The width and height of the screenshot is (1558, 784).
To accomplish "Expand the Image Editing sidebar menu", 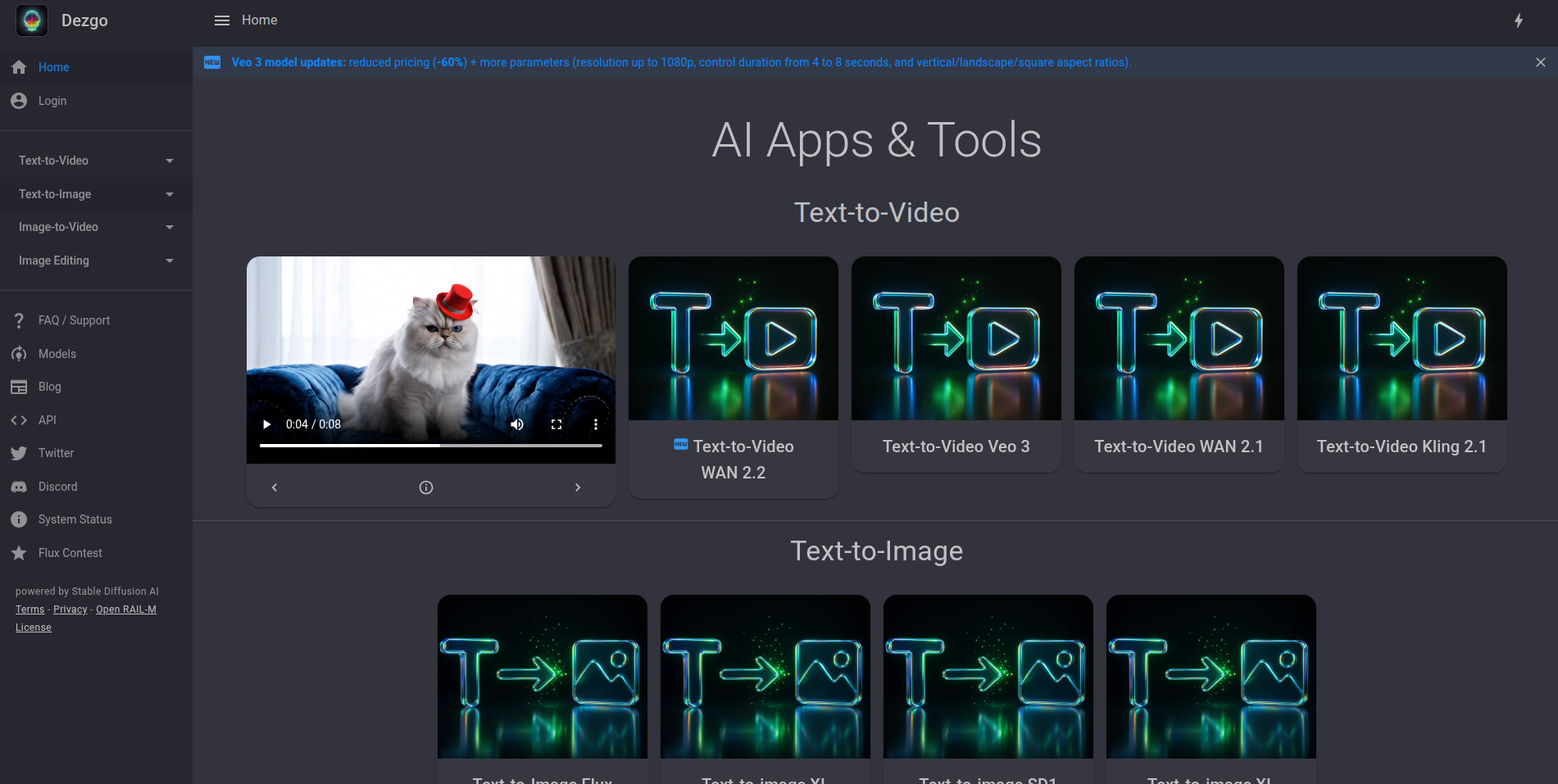I will [96, 261].
